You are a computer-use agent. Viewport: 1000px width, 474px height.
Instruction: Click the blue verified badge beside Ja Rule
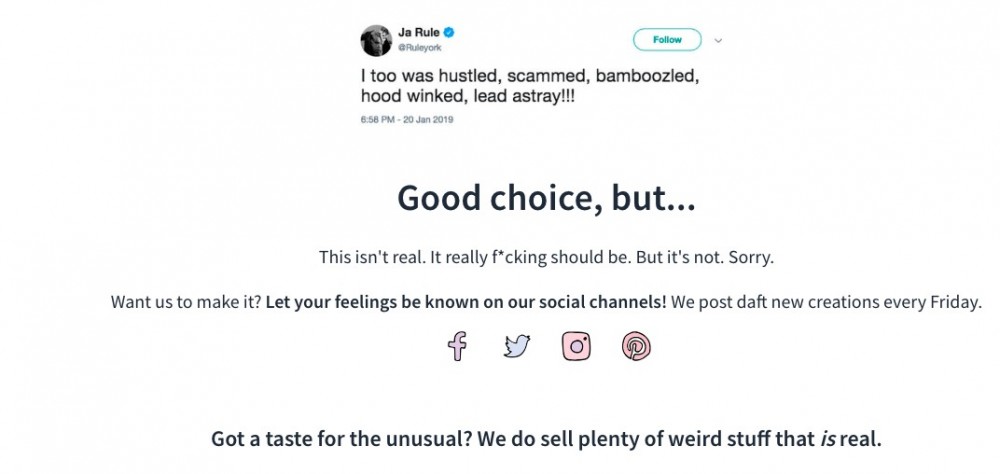tap(450, 31)
